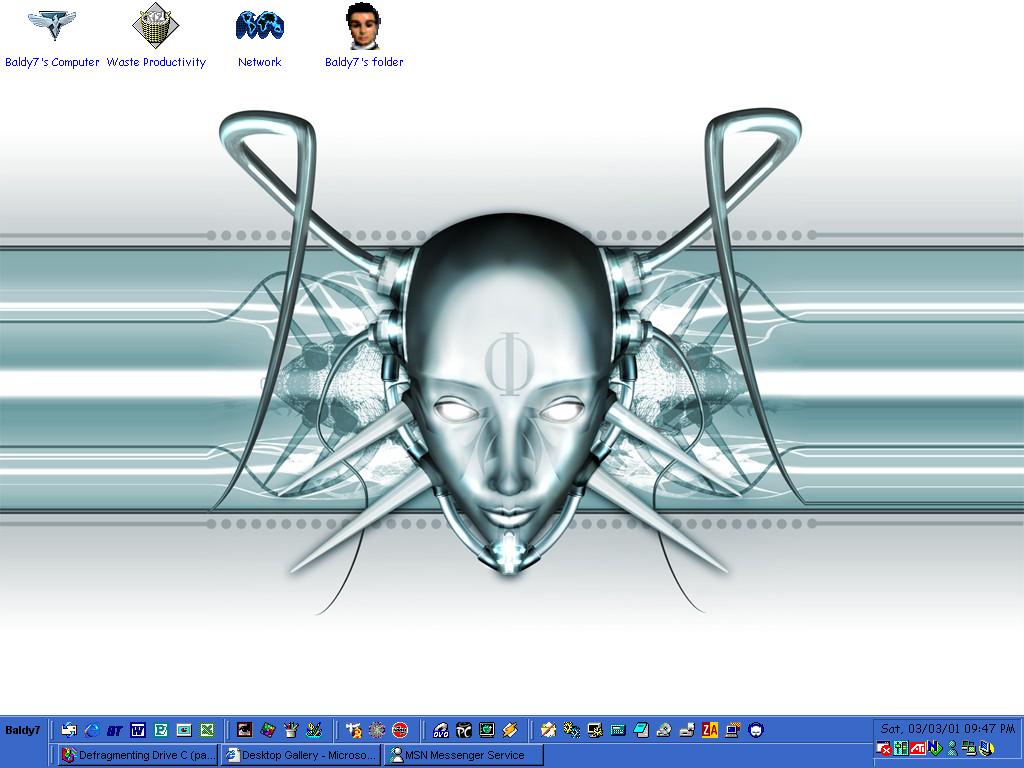Switch to Desktop Gallery browser window

tap(301, 755)
